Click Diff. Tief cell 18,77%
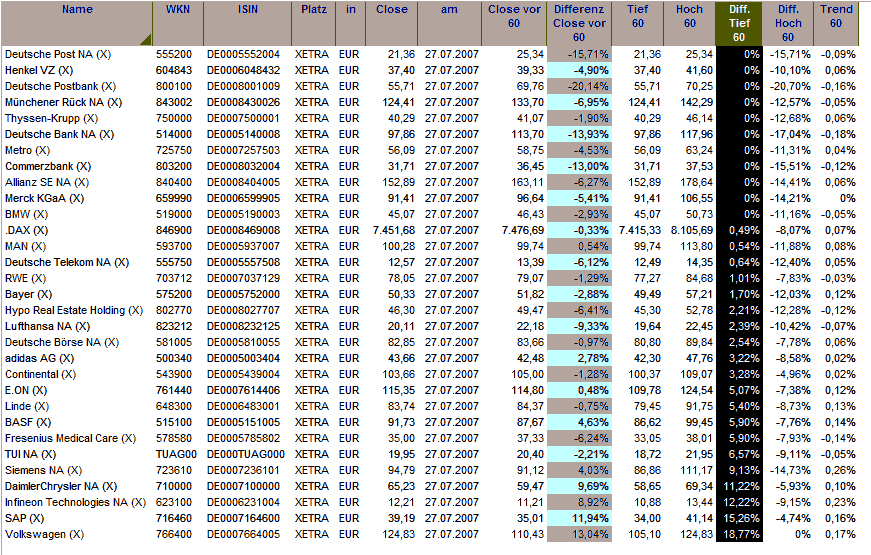This screenshot has width=871, height=555. [x=741, y=534]
